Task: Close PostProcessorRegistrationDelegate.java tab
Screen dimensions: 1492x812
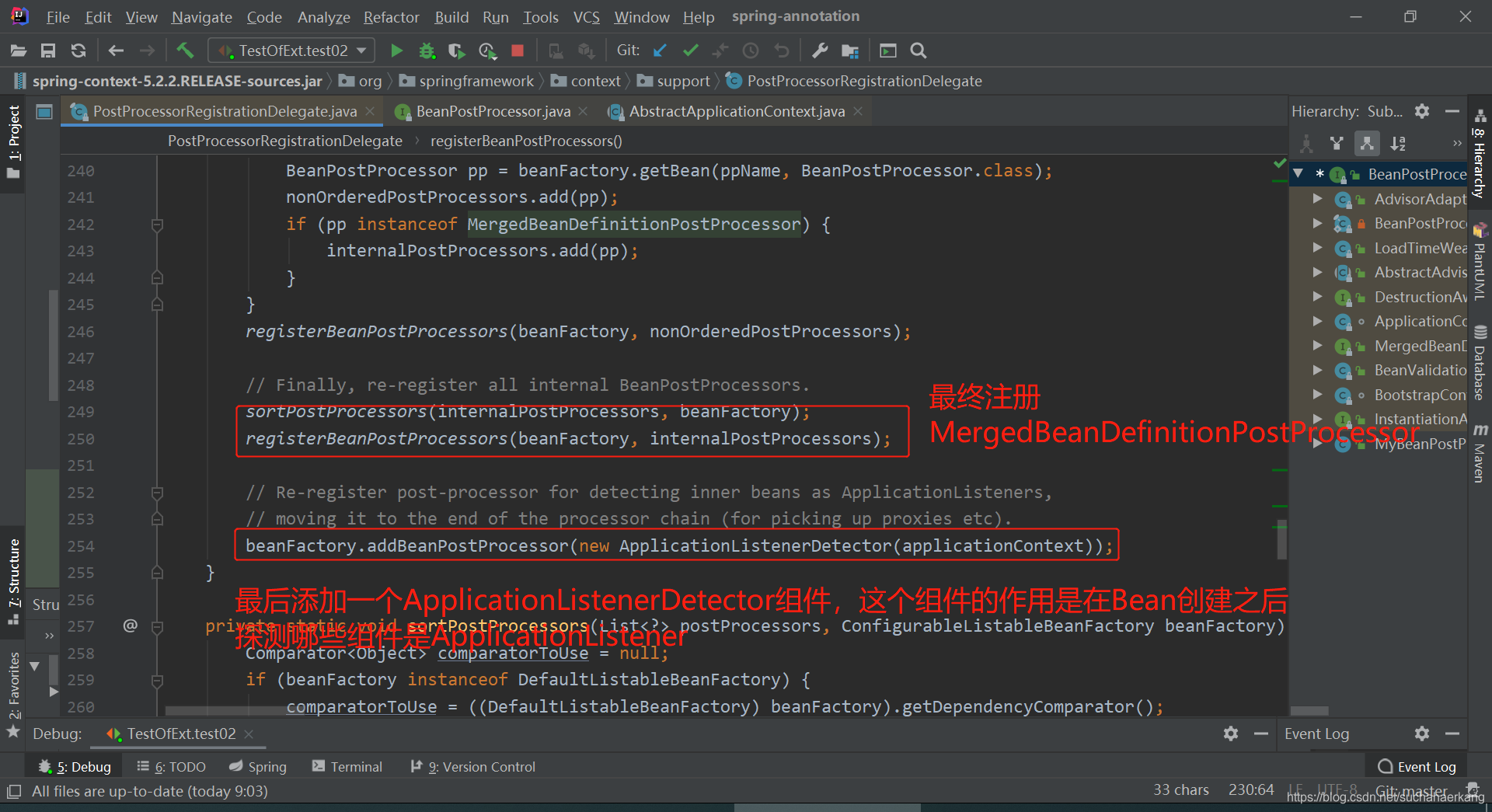Action: click(370, 112)
